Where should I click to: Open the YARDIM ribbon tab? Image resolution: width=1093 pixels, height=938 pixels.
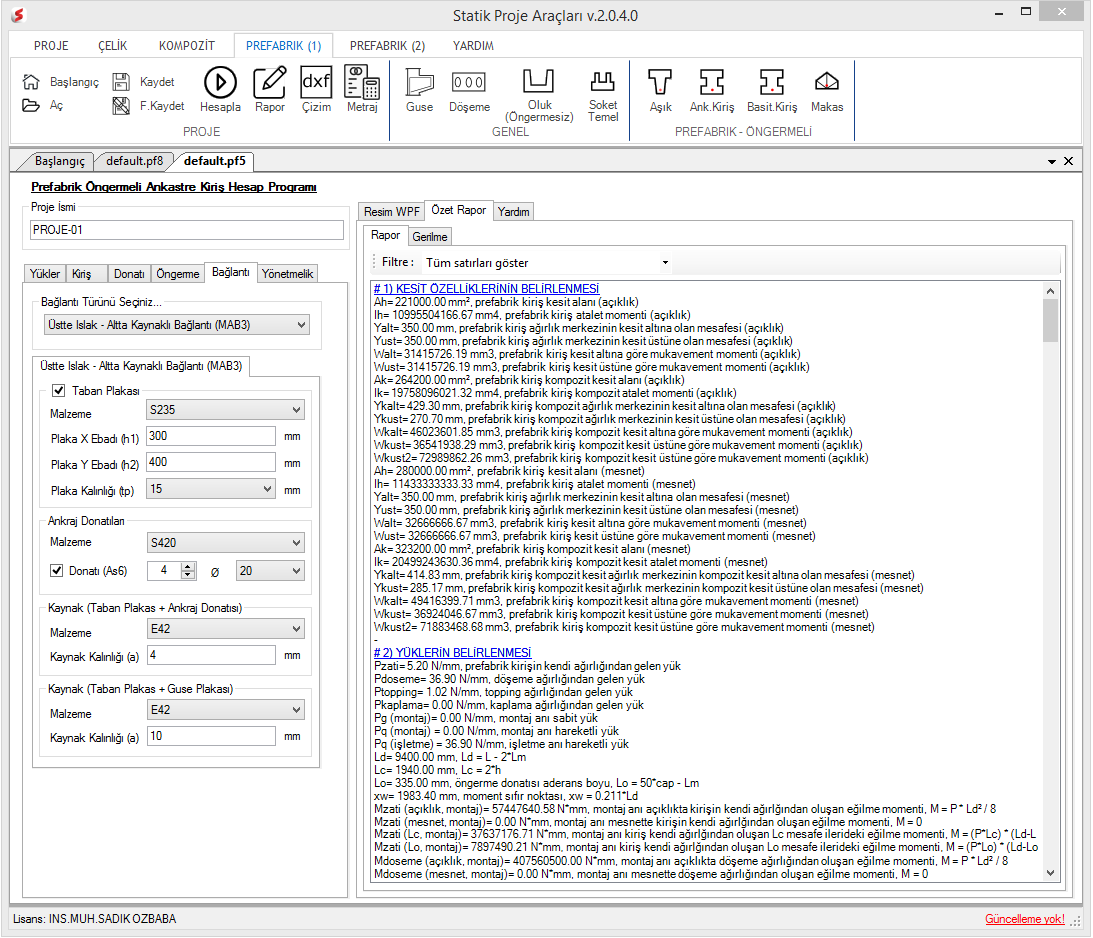coord(473,46)
